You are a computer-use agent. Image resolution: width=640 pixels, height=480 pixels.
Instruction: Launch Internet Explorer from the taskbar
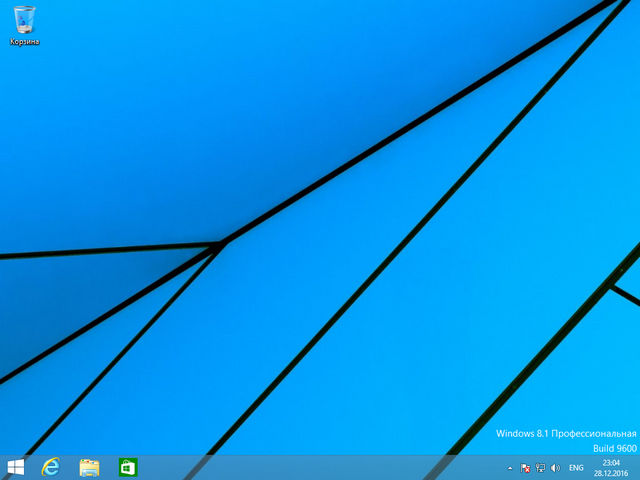(x=51, y=467)
